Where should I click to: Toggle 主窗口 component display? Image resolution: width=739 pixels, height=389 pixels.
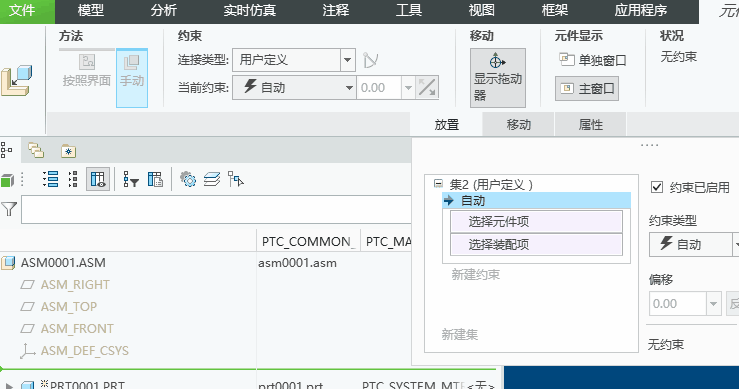(587, 88)
